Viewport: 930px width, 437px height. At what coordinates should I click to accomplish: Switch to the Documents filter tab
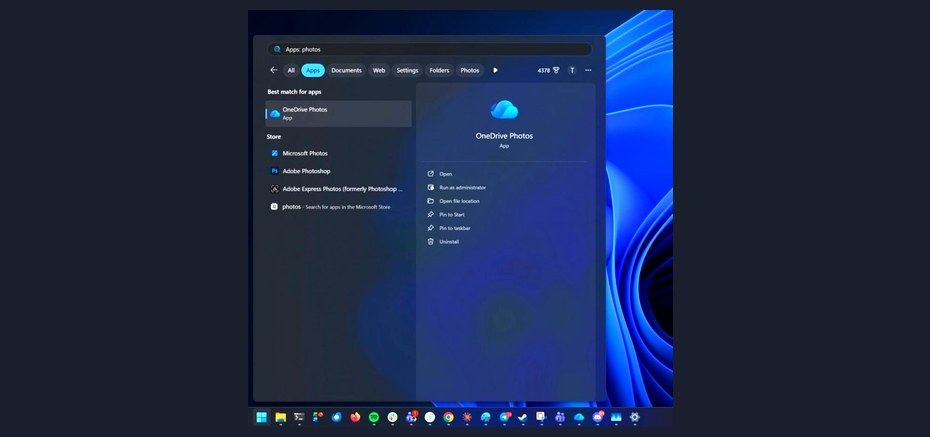[x=346, y=70]
